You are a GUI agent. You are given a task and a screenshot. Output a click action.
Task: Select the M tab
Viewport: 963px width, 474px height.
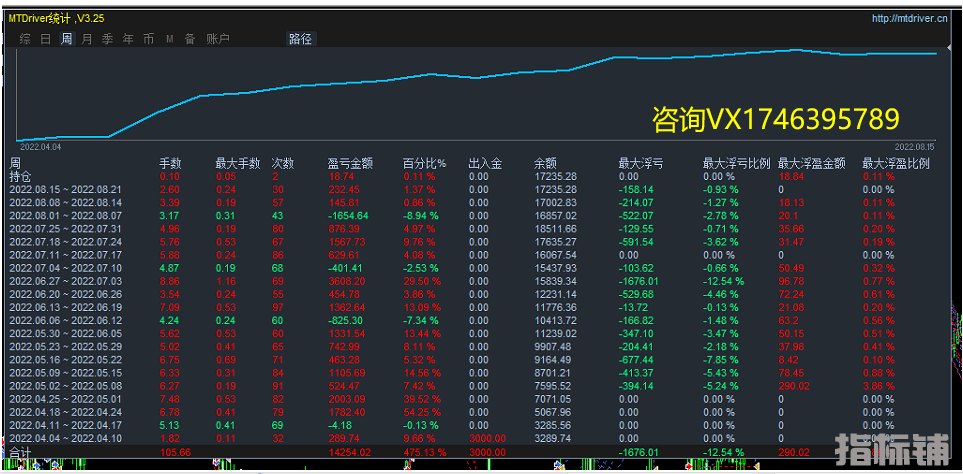(169, 39)
